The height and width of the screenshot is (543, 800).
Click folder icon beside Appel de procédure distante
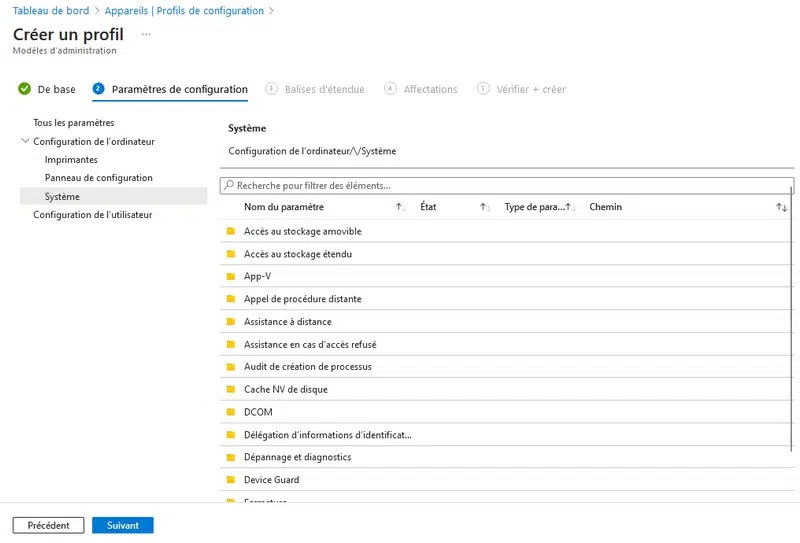tap(231, 299)
